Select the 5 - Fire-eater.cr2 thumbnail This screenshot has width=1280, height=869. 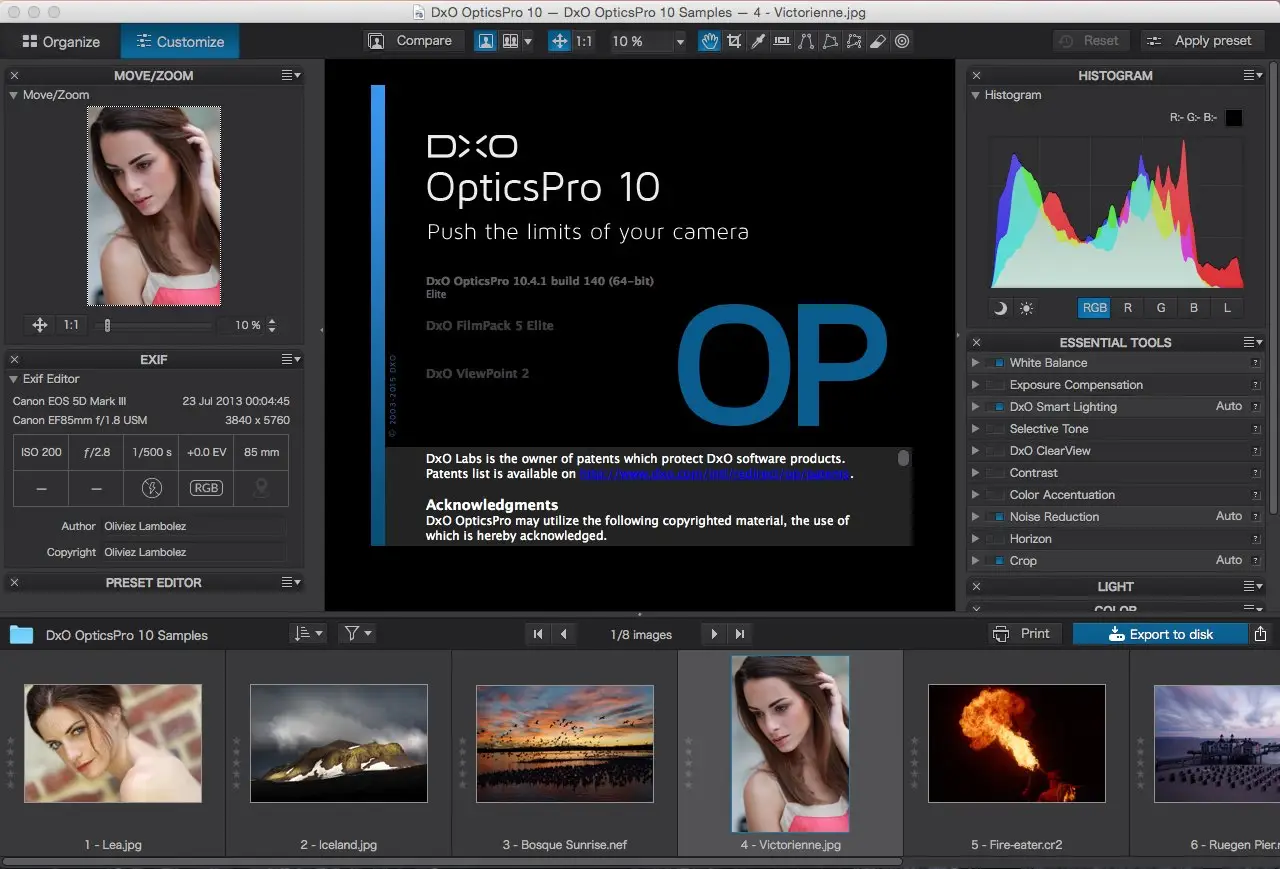coord(1016,743)
